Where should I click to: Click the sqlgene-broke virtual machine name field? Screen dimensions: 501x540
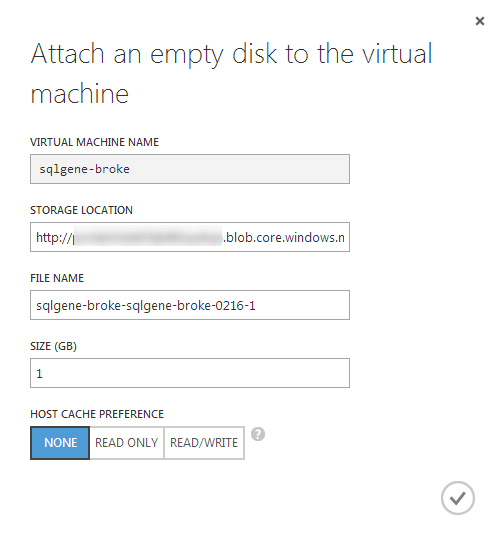(190, 169)
